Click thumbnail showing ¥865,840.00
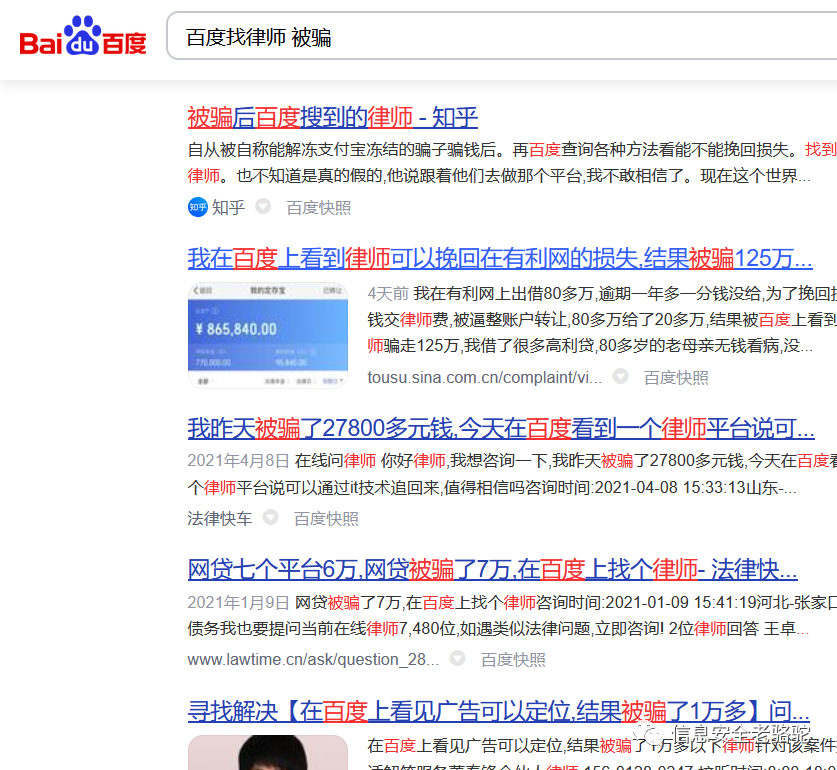Screen dimensions: 837x770 [267, 335]
